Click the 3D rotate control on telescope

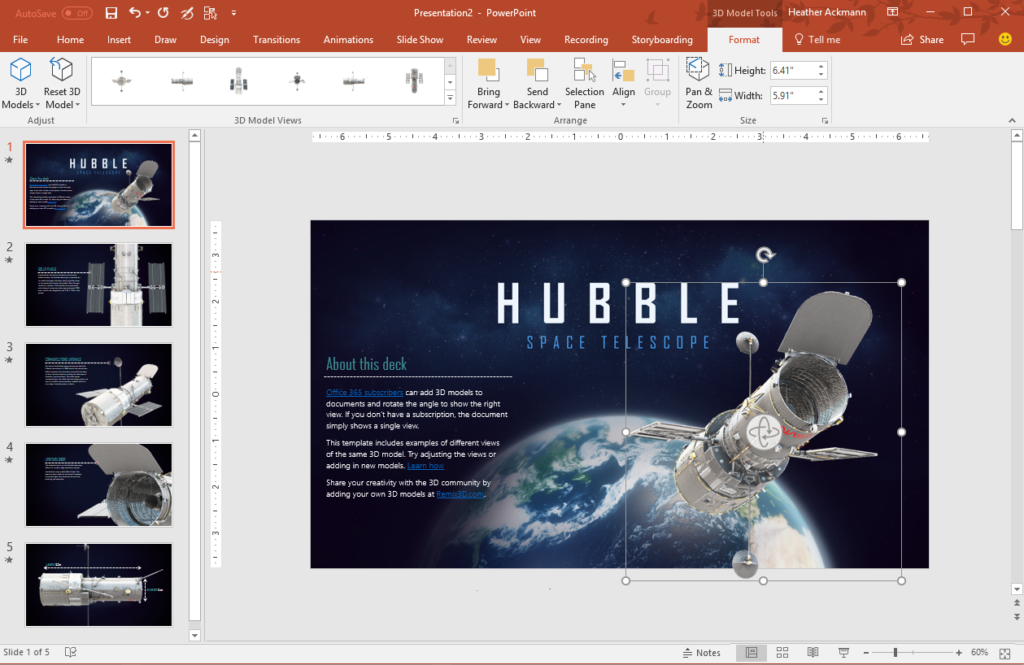click(763, 432)
